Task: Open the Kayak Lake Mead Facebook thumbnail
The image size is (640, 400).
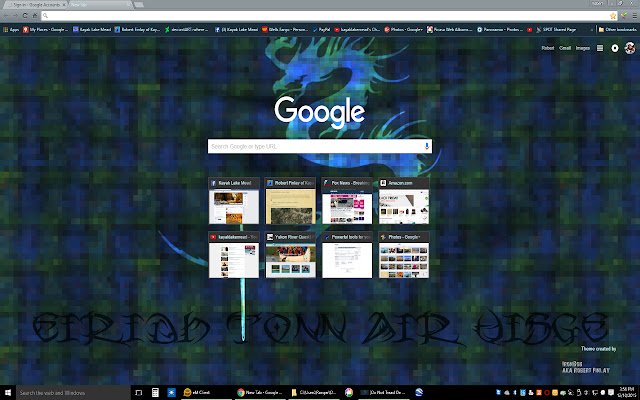Action: [x=234, y=201]
